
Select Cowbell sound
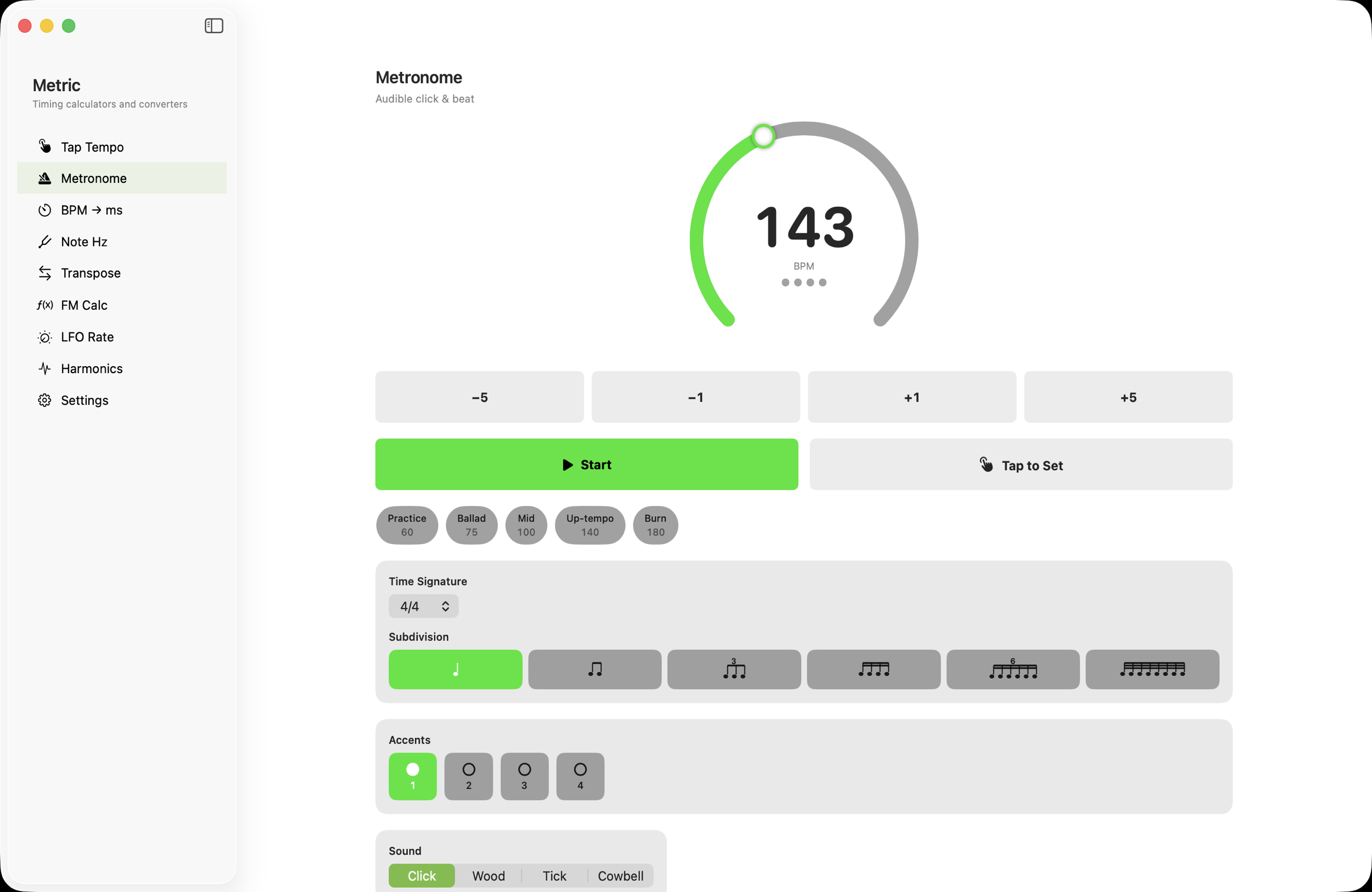[621, 875]
